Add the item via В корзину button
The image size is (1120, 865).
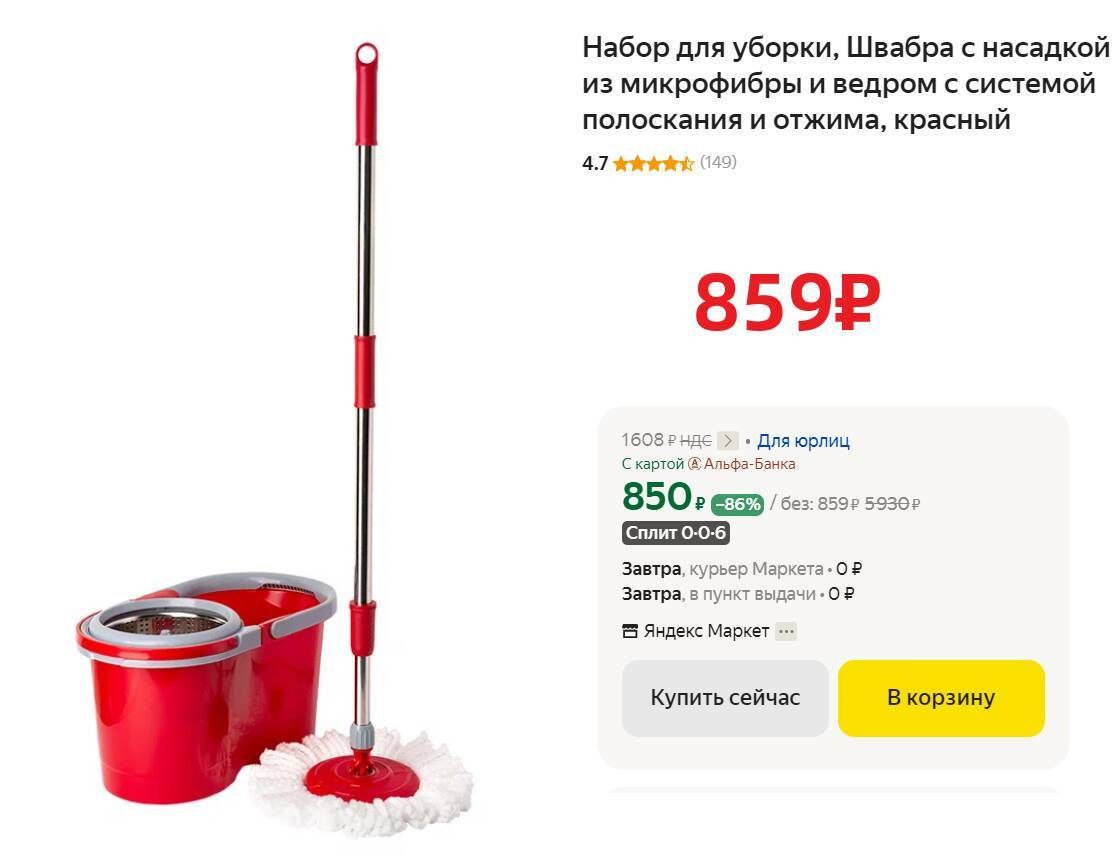pyautogui.click(x=941, y=698)
